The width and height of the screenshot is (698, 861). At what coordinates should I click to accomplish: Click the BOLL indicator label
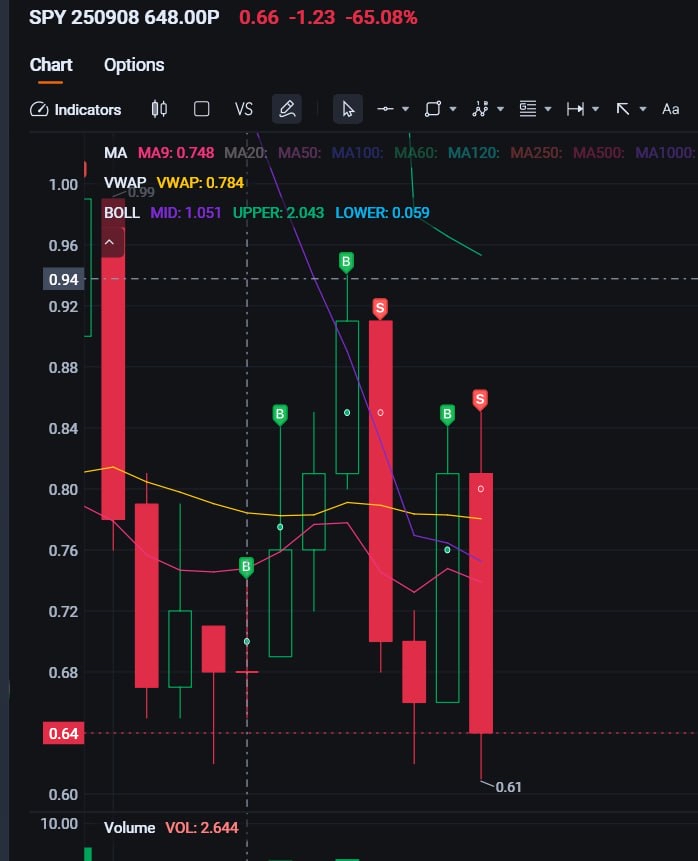tap(122, 213)
